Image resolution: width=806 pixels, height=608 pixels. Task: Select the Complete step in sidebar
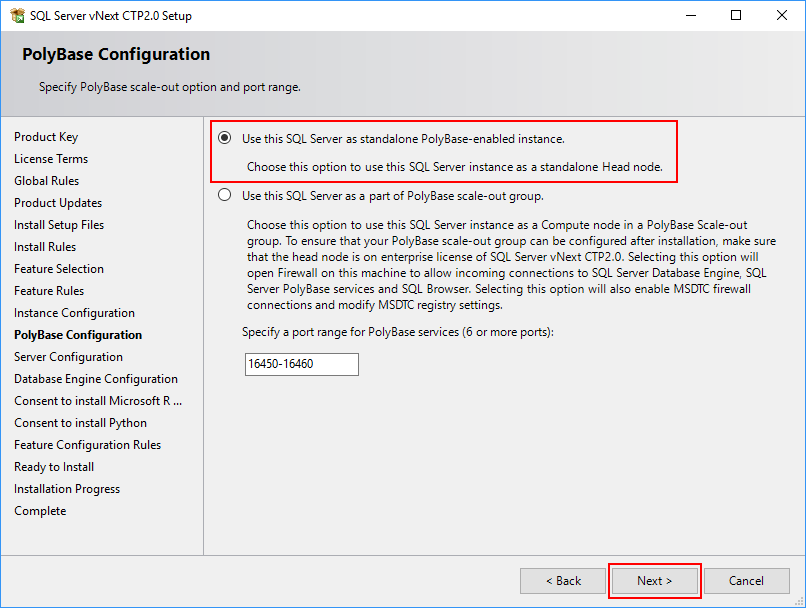tap(40, 510)
